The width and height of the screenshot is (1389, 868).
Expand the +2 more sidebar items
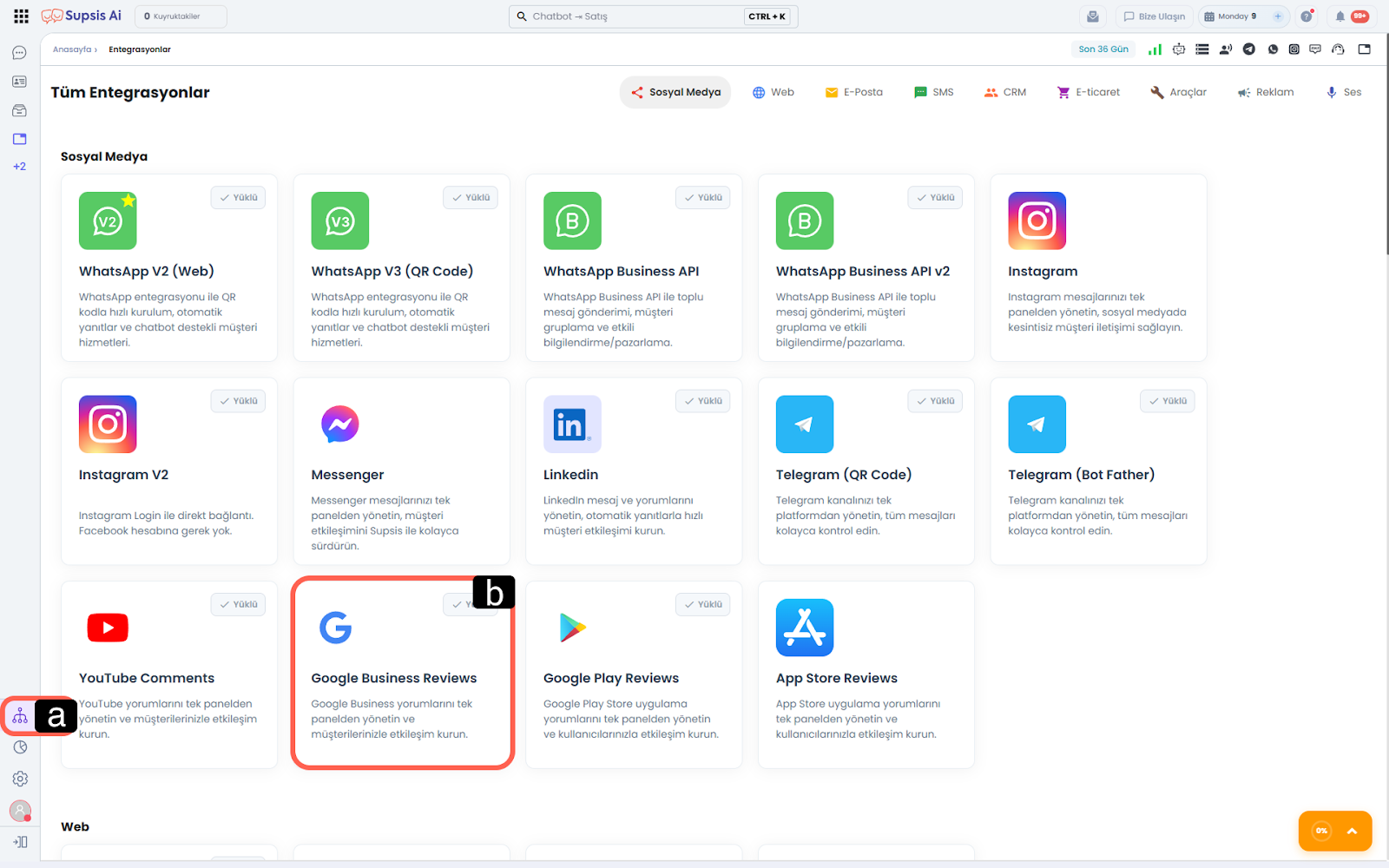[x=19, y=167]
